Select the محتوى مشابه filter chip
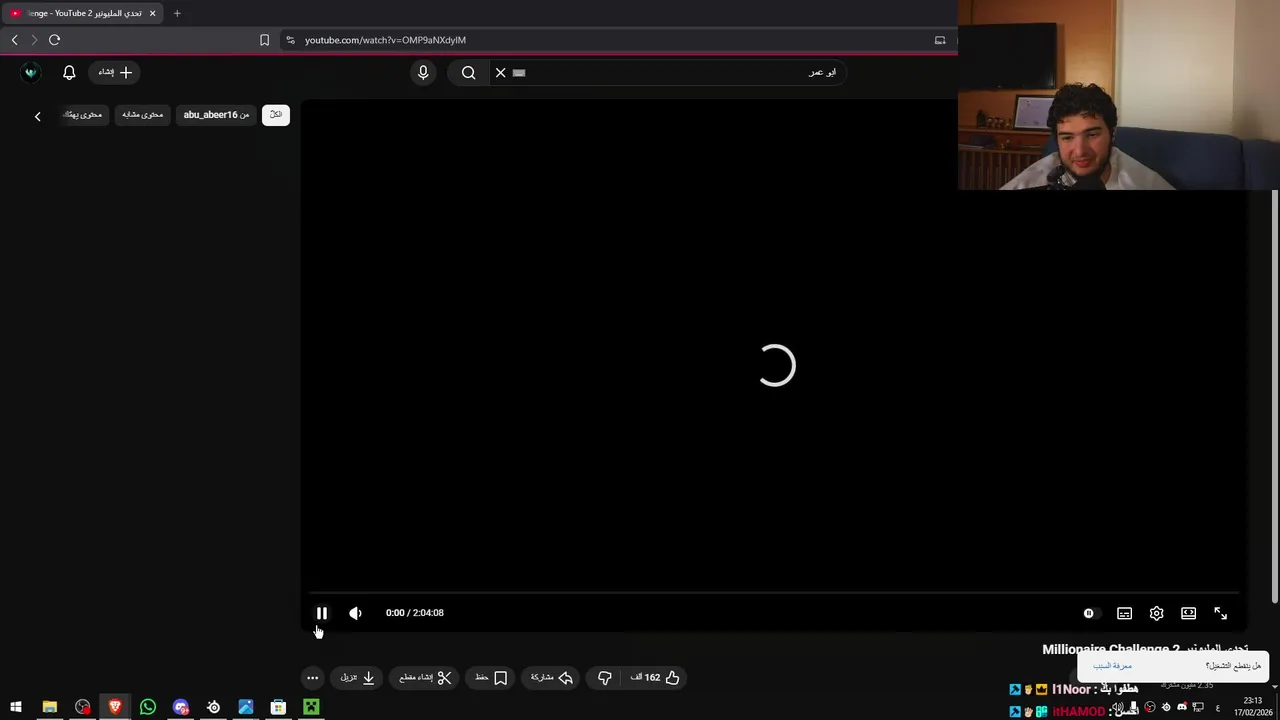 [142, 115]
